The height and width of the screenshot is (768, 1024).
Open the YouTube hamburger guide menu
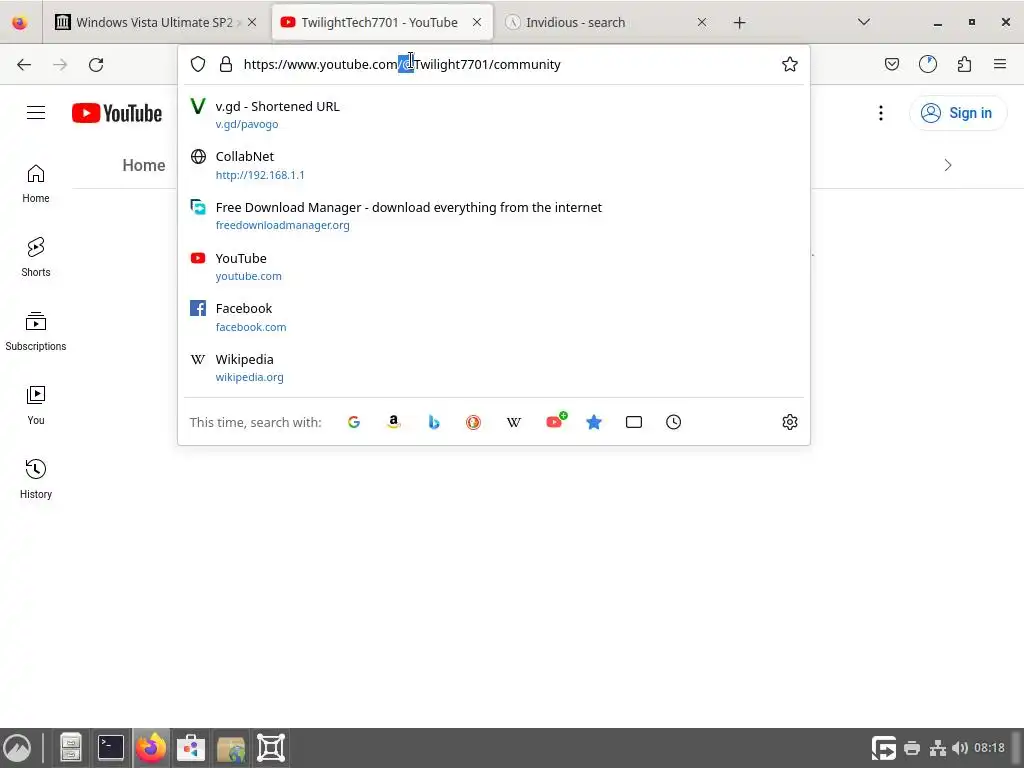(36, 113)
